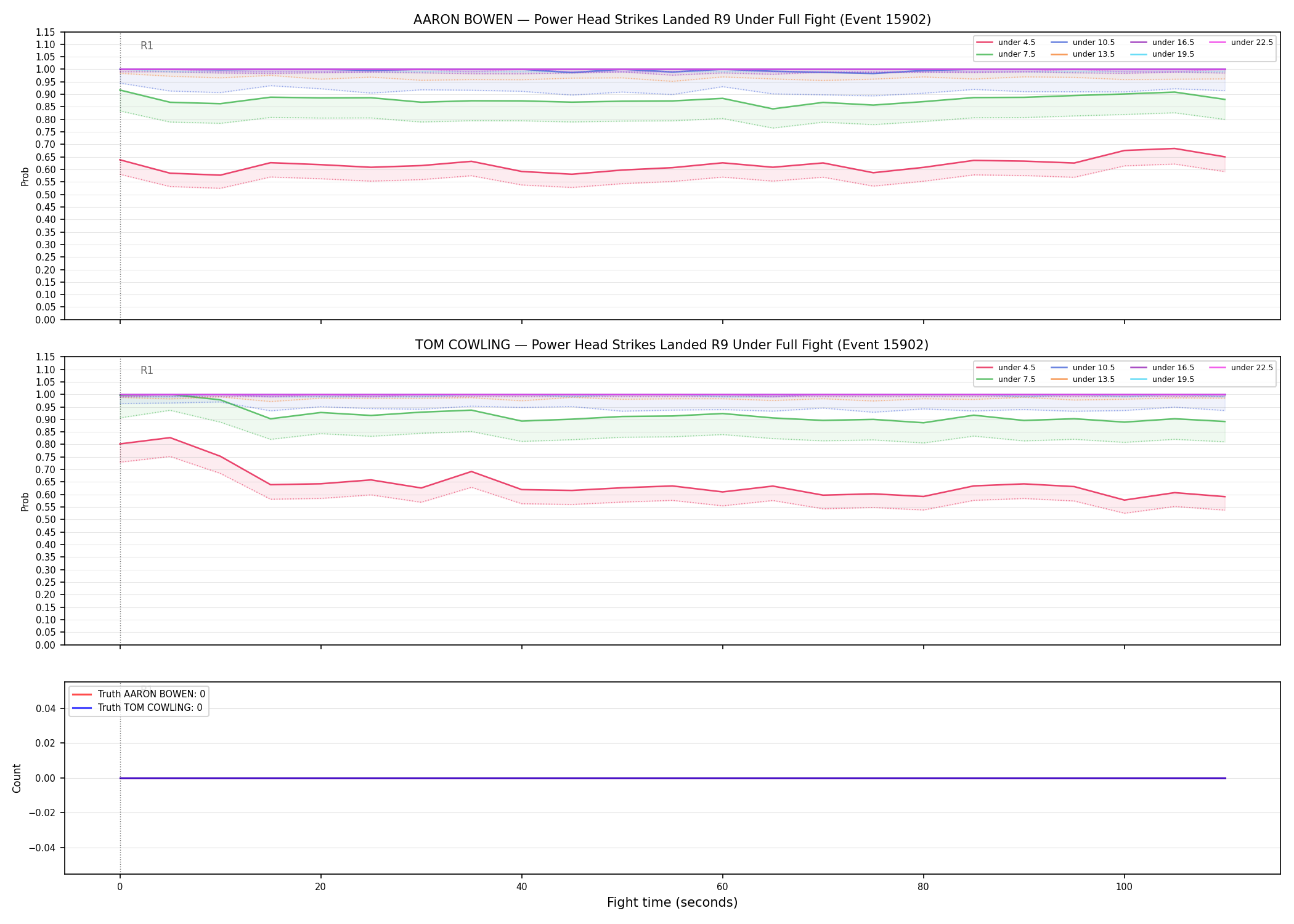Click the '60' fight time tick label
The width and height of the screenshot is (1294, 924).
(x=722, y=887)
